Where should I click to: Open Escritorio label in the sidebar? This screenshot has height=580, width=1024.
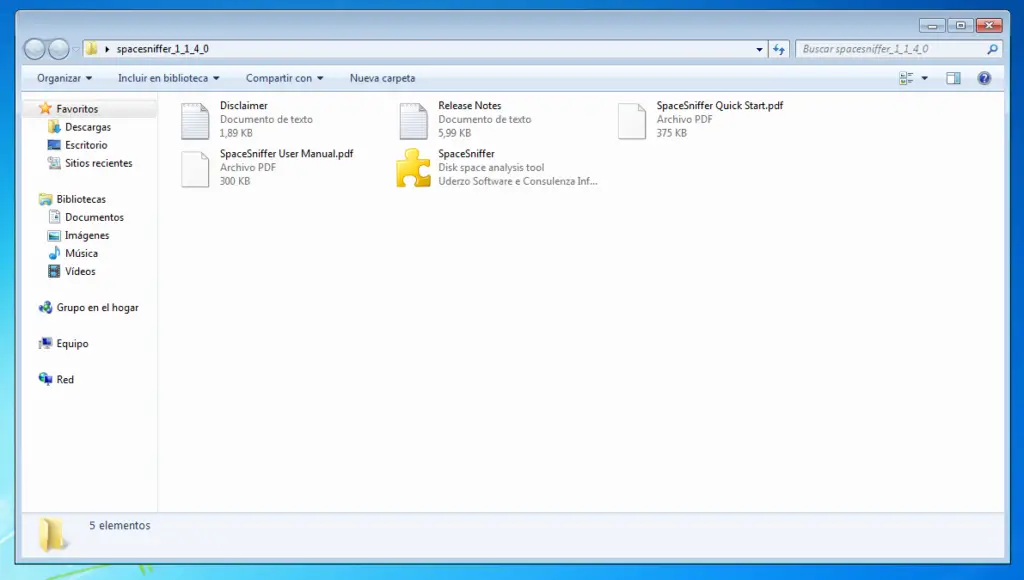(86, 145)
